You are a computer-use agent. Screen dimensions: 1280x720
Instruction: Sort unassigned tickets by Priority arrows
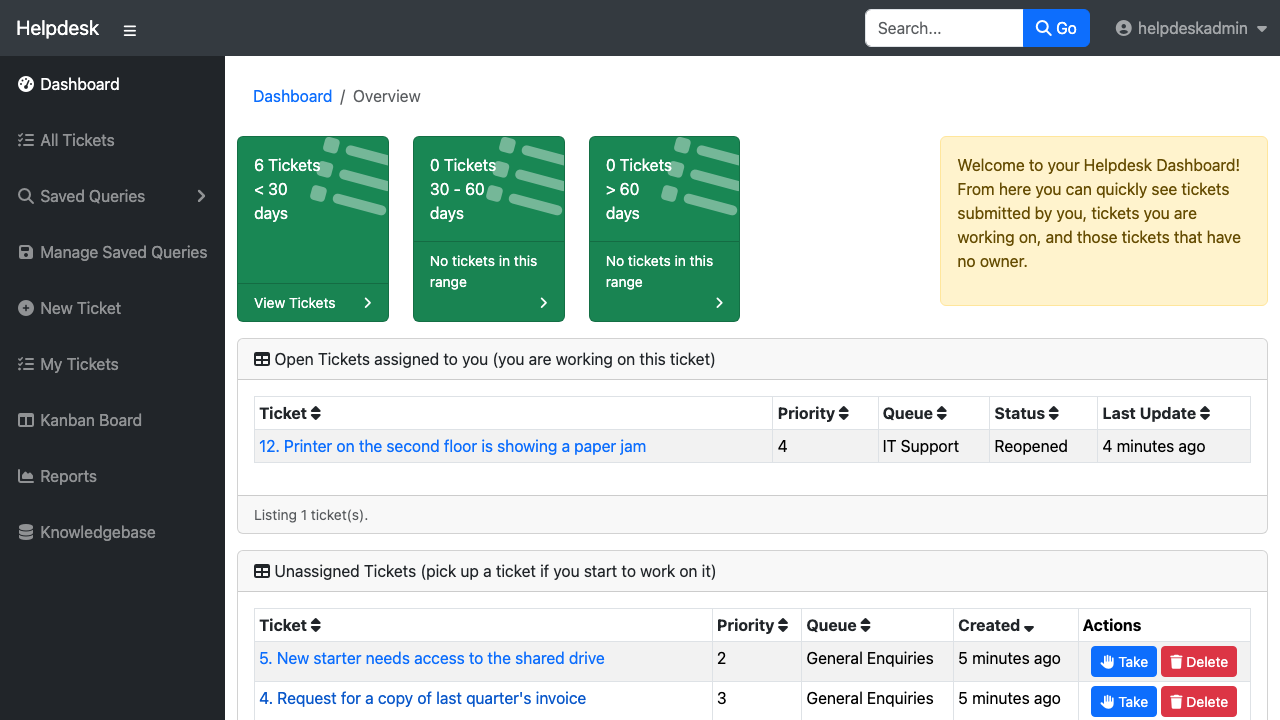click(784, 625)
